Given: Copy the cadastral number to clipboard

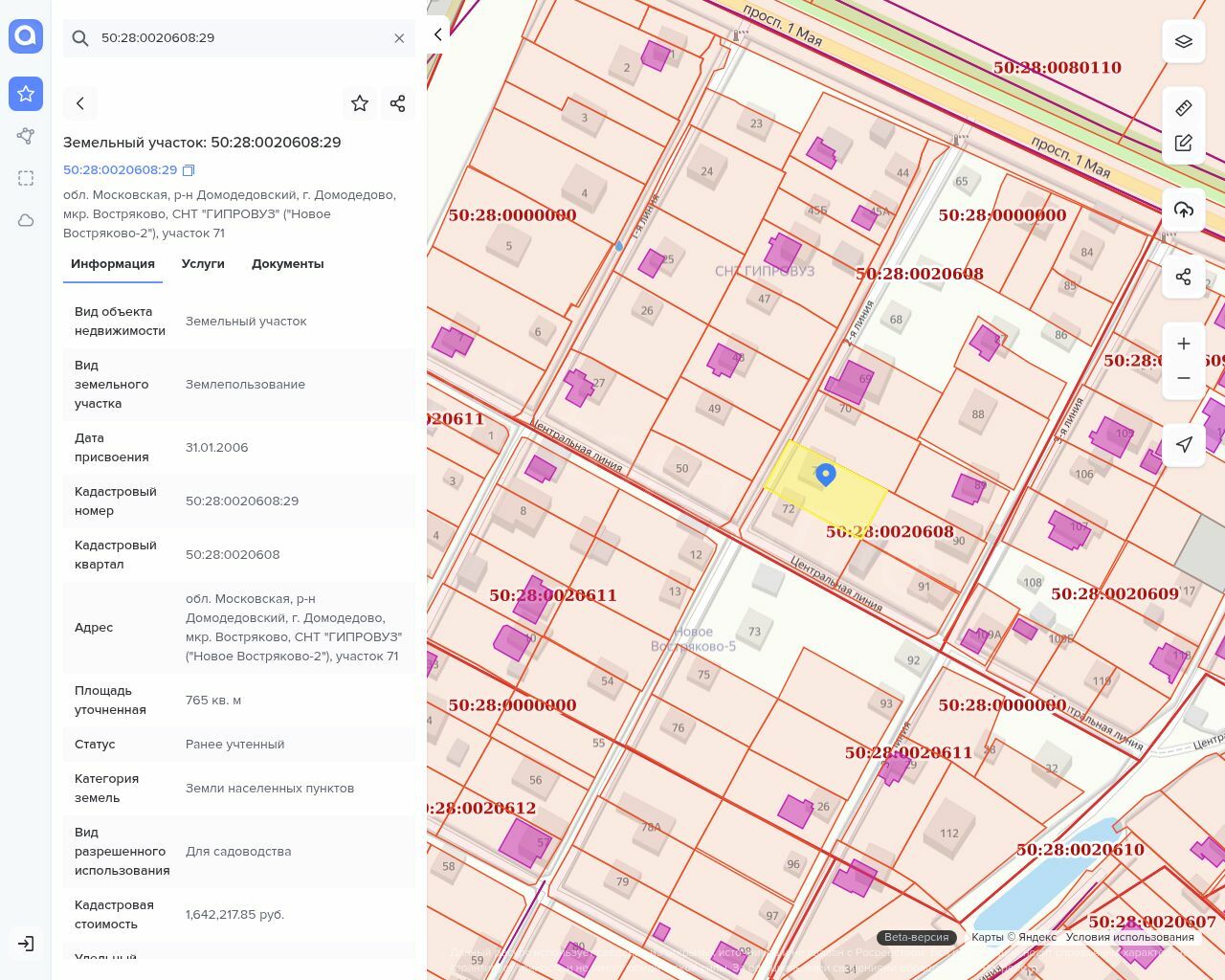Looking at the screenshot, I should 189,170.
